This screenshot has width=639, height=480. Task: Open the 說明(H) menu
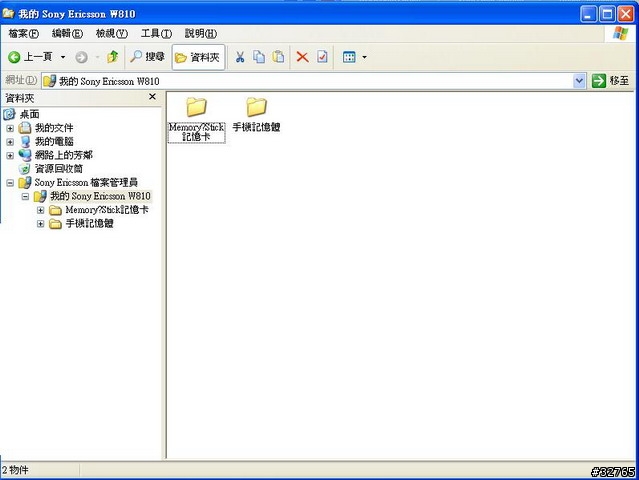click(201, 33)
